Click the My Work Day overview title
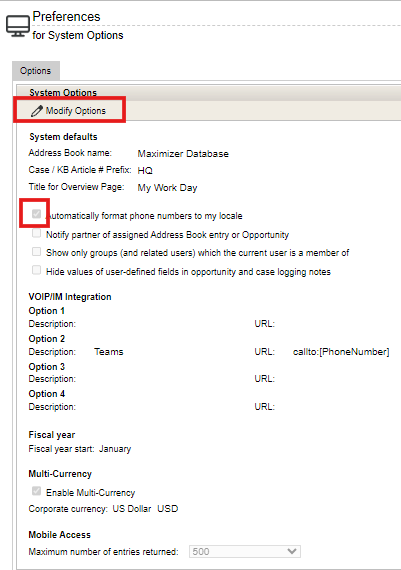The width and height of the screenshot is (401, 570). pyautogui.click(x=167, y=188)
